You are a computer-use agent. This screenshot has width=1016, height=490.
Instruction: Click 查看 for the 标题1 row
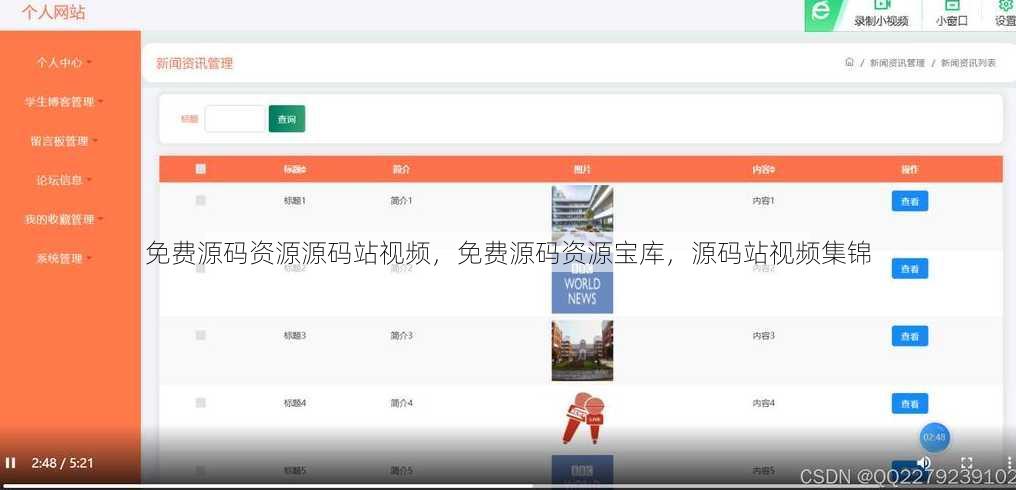coord(910,201)
